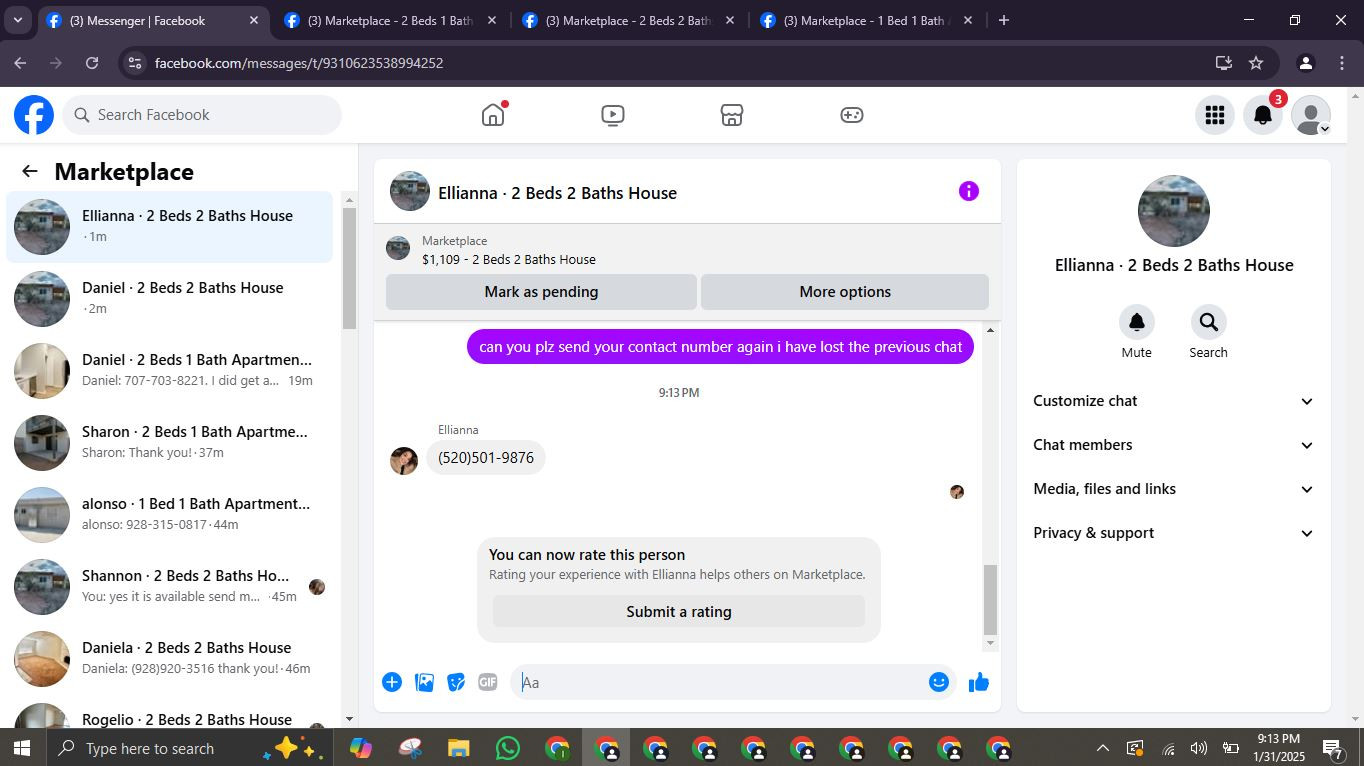
Task: Open the Gaming controller icon
Action: tap(852, 115)
